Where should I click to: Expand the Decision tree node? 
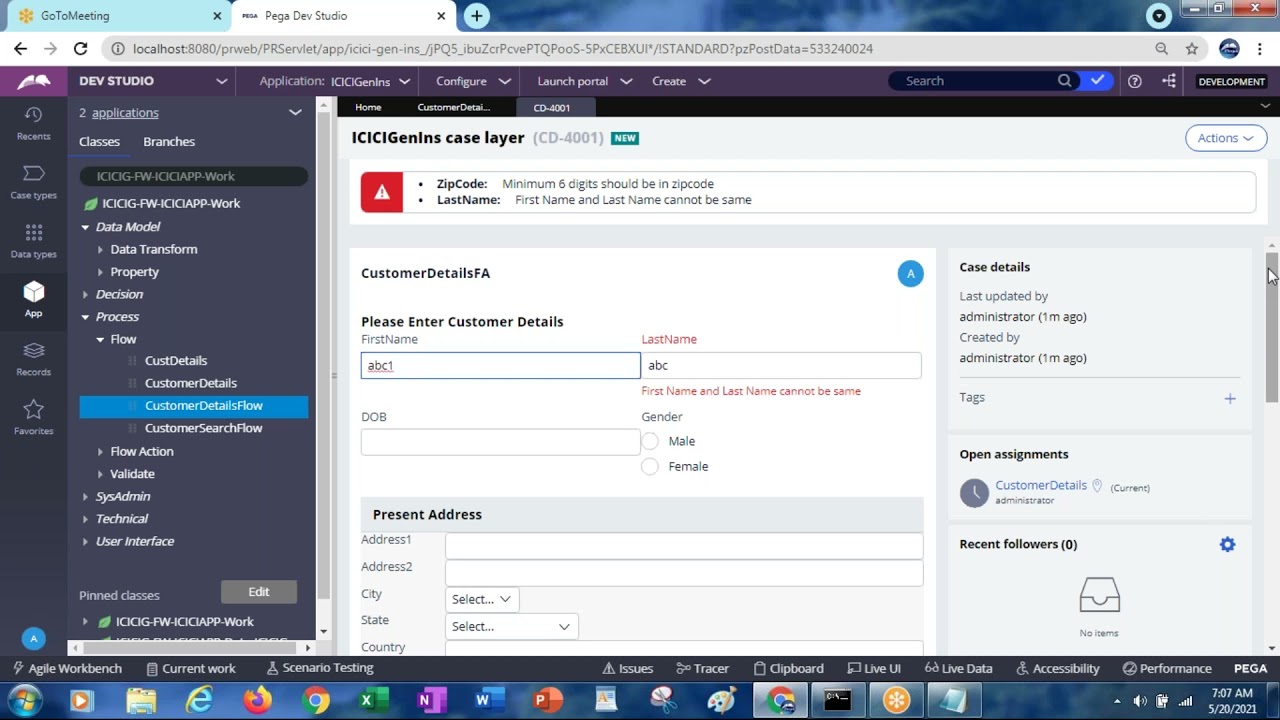pyautogui.click(x=85, y=295)
